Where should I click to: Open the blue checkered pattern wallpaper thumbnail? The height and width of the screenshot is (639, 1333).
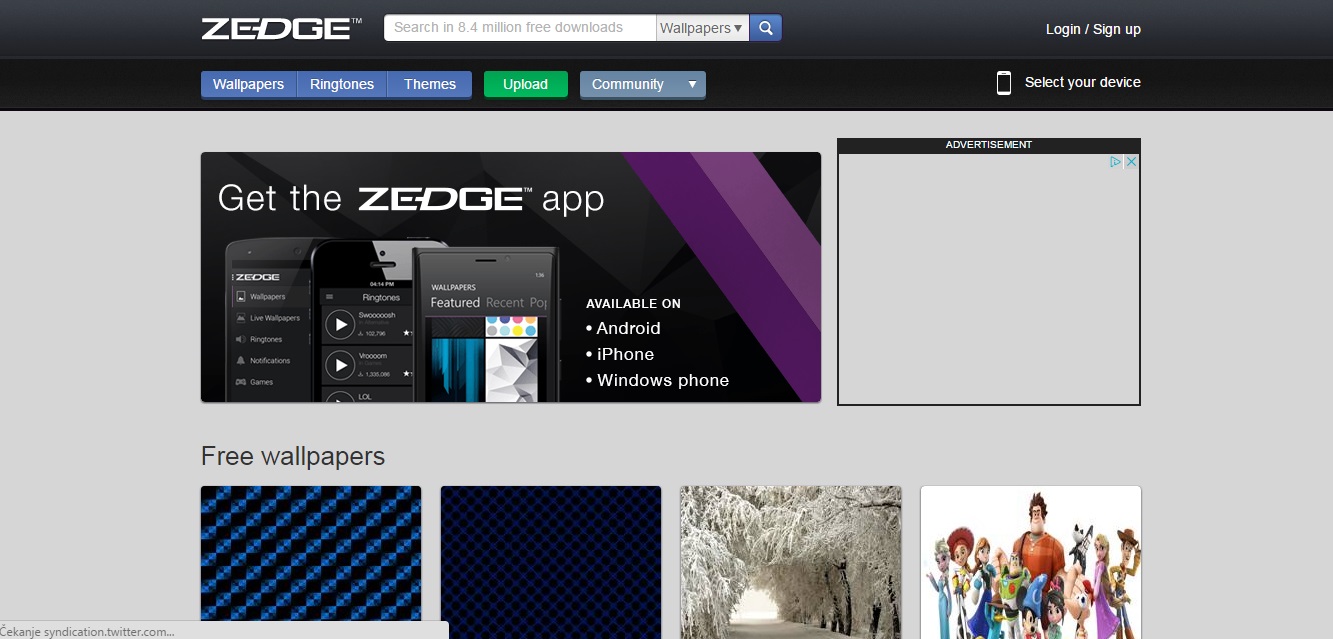click(311, 560)
